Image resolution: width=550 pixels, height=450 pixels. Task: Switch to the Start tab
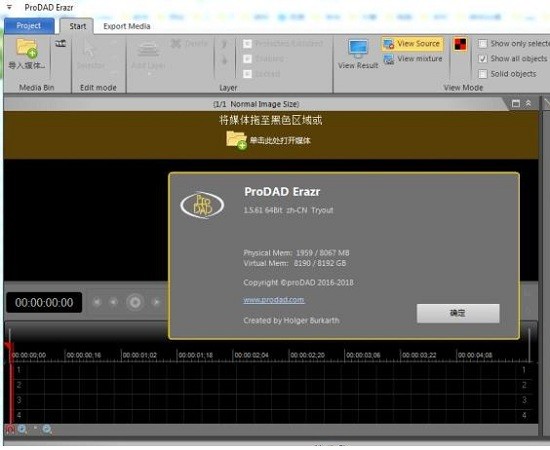pyautogui.click(x=77, y=26)
